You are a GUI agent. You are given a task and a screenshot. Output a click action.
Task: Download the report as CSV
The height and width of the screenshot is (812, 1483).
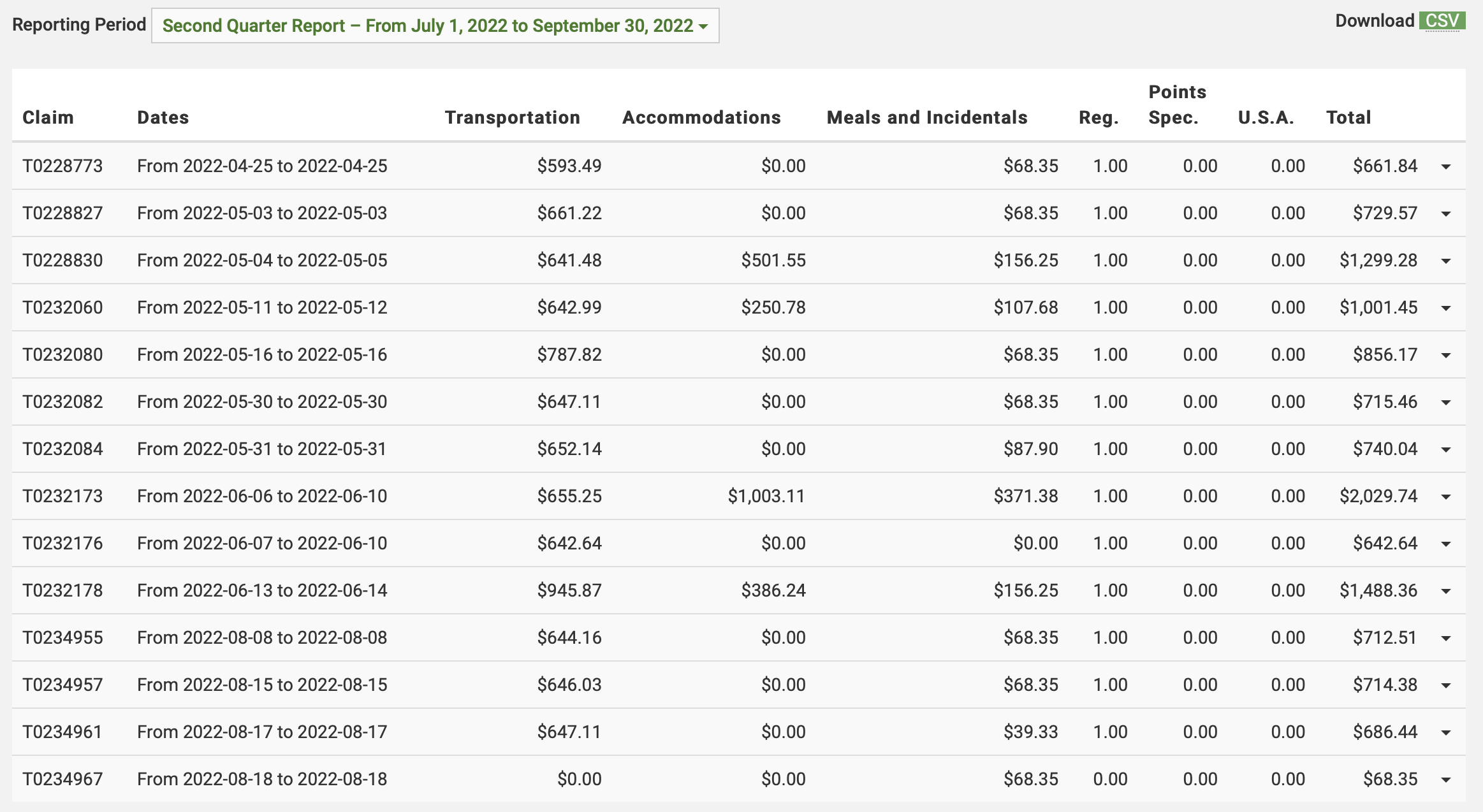coord(1442,21)
